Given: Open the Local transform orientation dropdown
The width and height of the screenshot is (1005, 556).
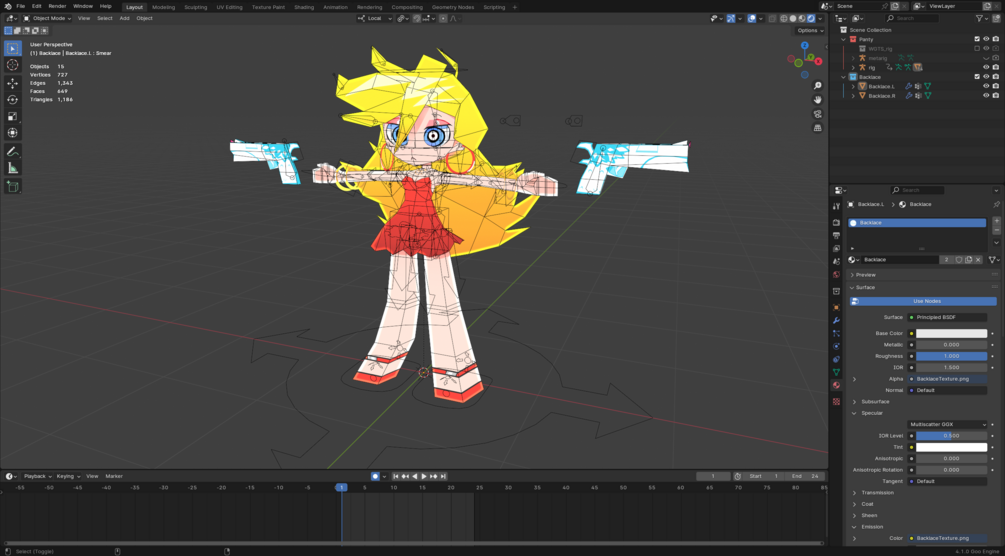Looking at the screenshot, I should [x=374, y=18].
